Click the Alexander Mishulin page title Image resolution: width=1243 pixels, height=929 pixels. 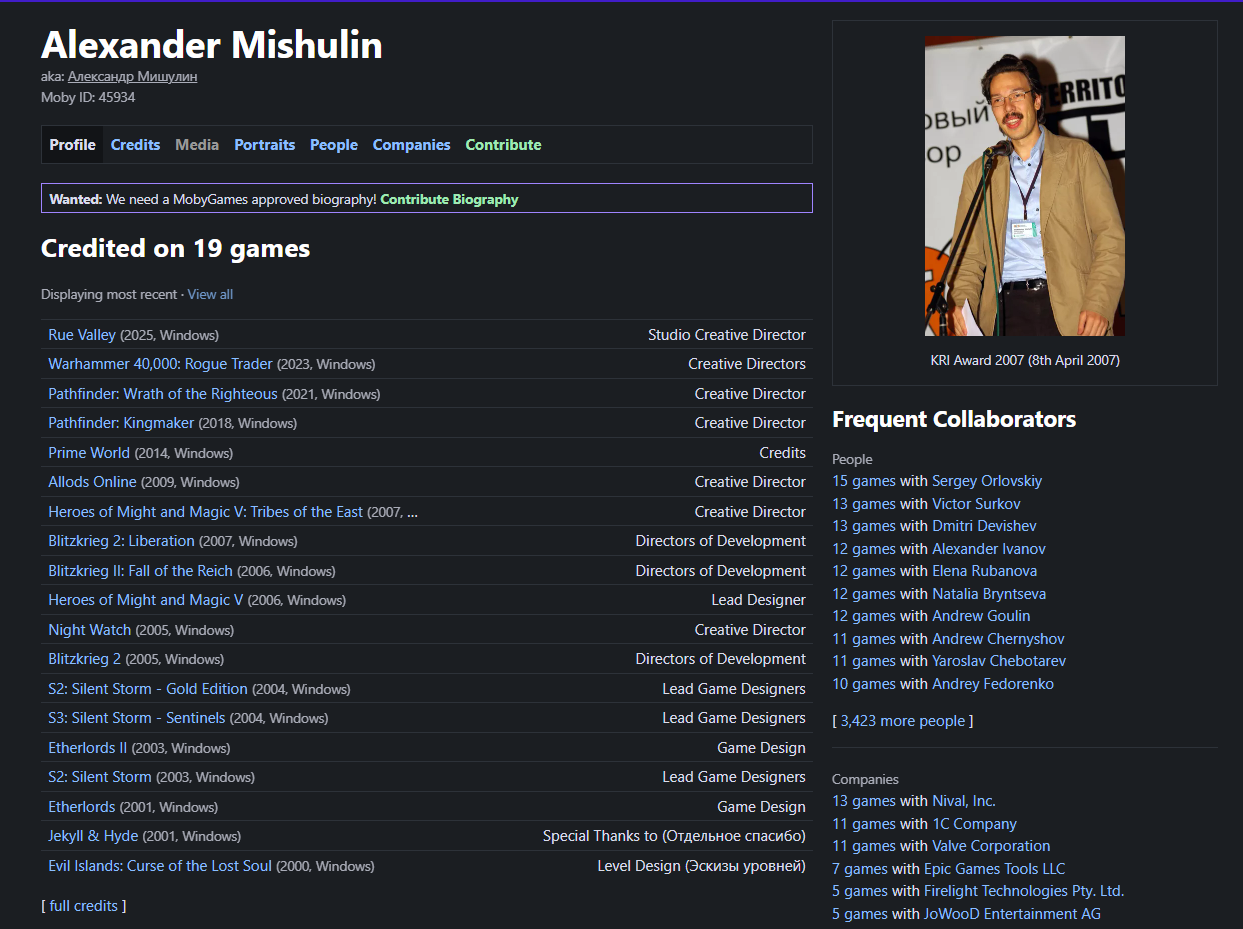coord(212,45)
